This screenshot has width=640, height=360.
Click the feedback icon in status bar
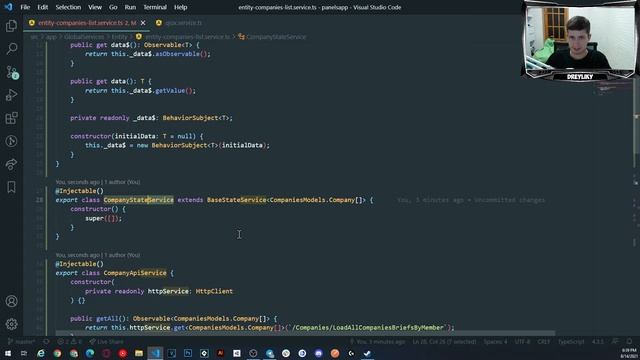(x=615, y=341)
